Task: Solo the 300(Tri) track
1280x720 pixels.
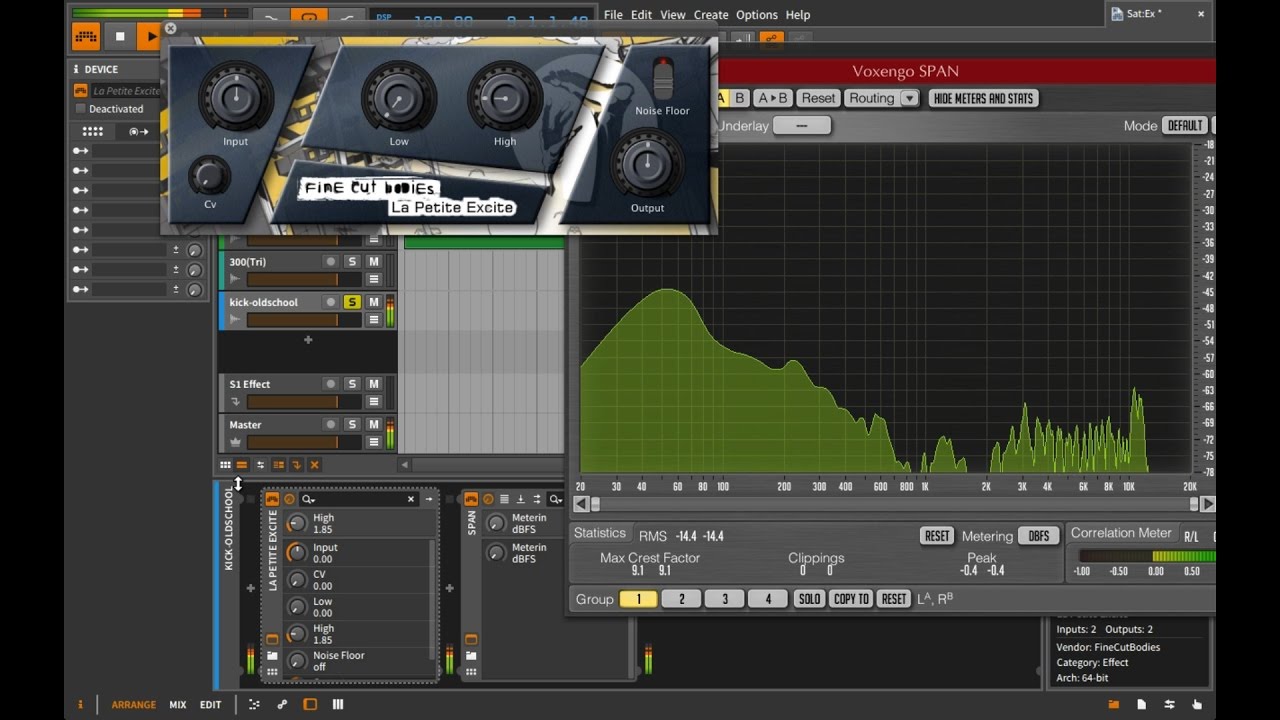Action: pos(352,262)
